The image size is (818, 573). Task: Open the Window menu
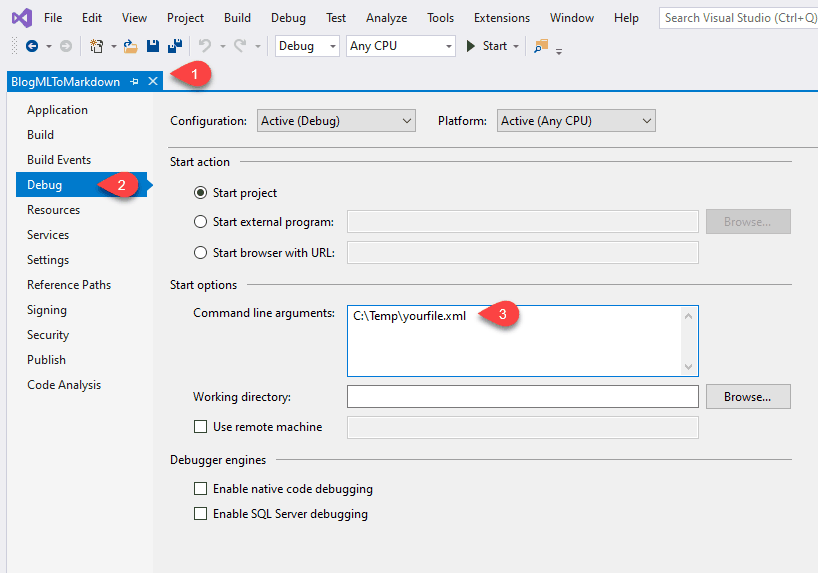(x=572, y=18)
